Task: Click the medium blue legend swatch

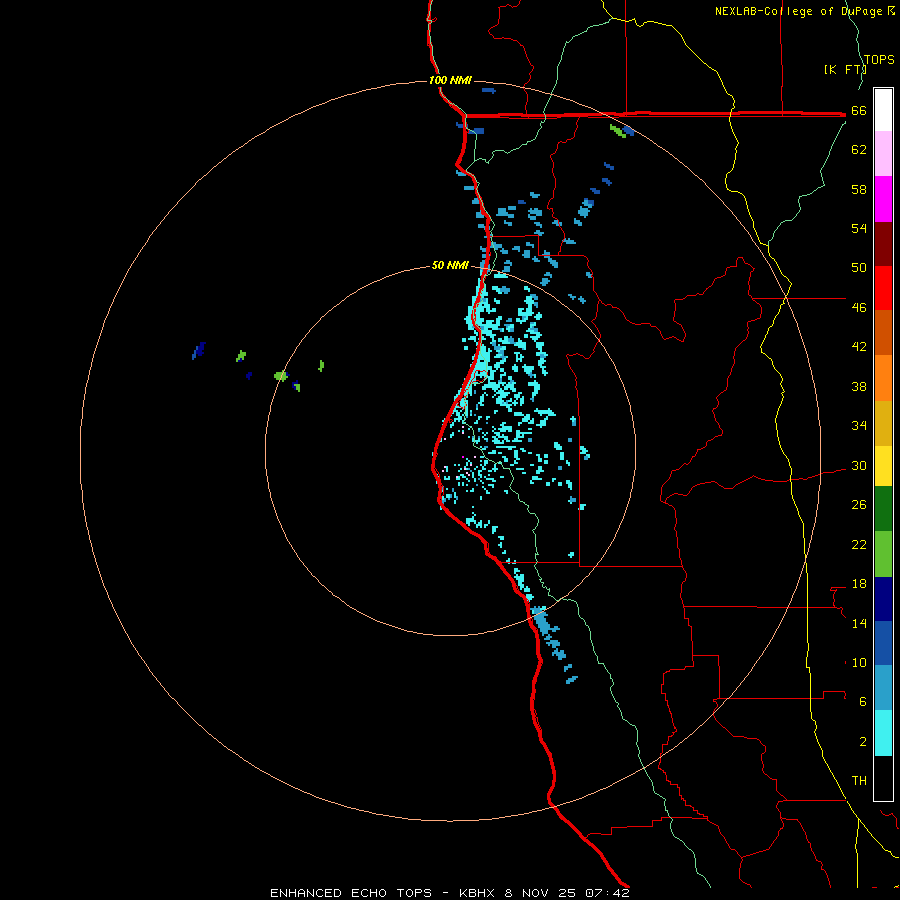Action: (x=883, y=643)
